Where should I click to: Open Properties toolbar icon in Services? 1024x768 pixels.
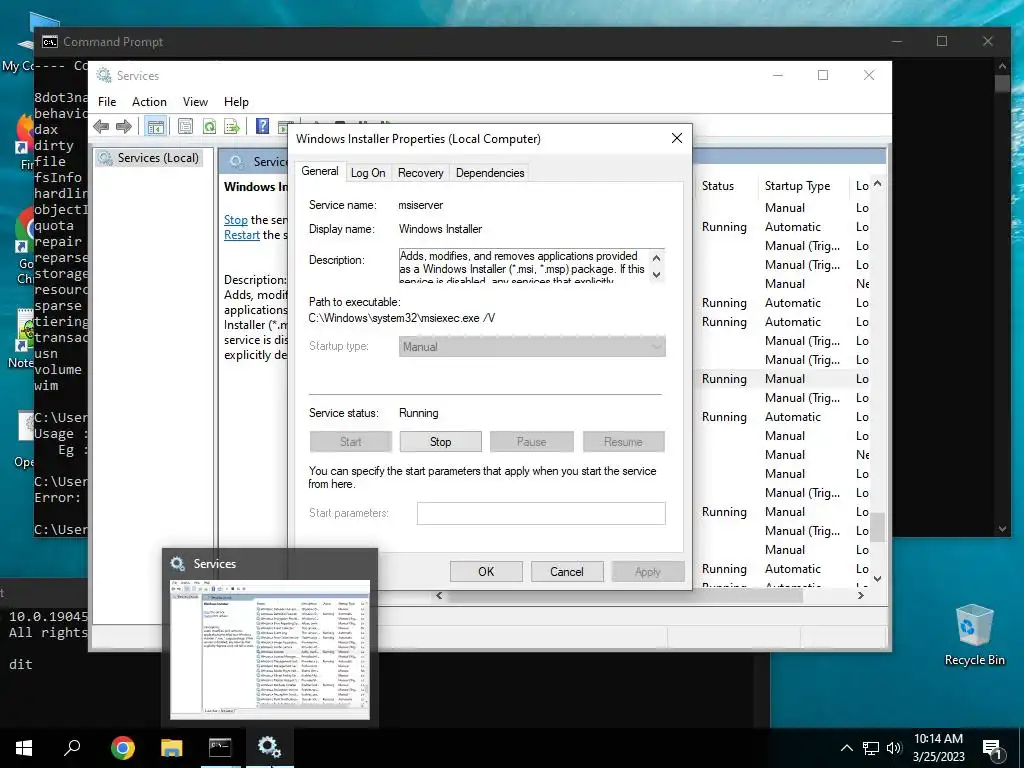185,126
